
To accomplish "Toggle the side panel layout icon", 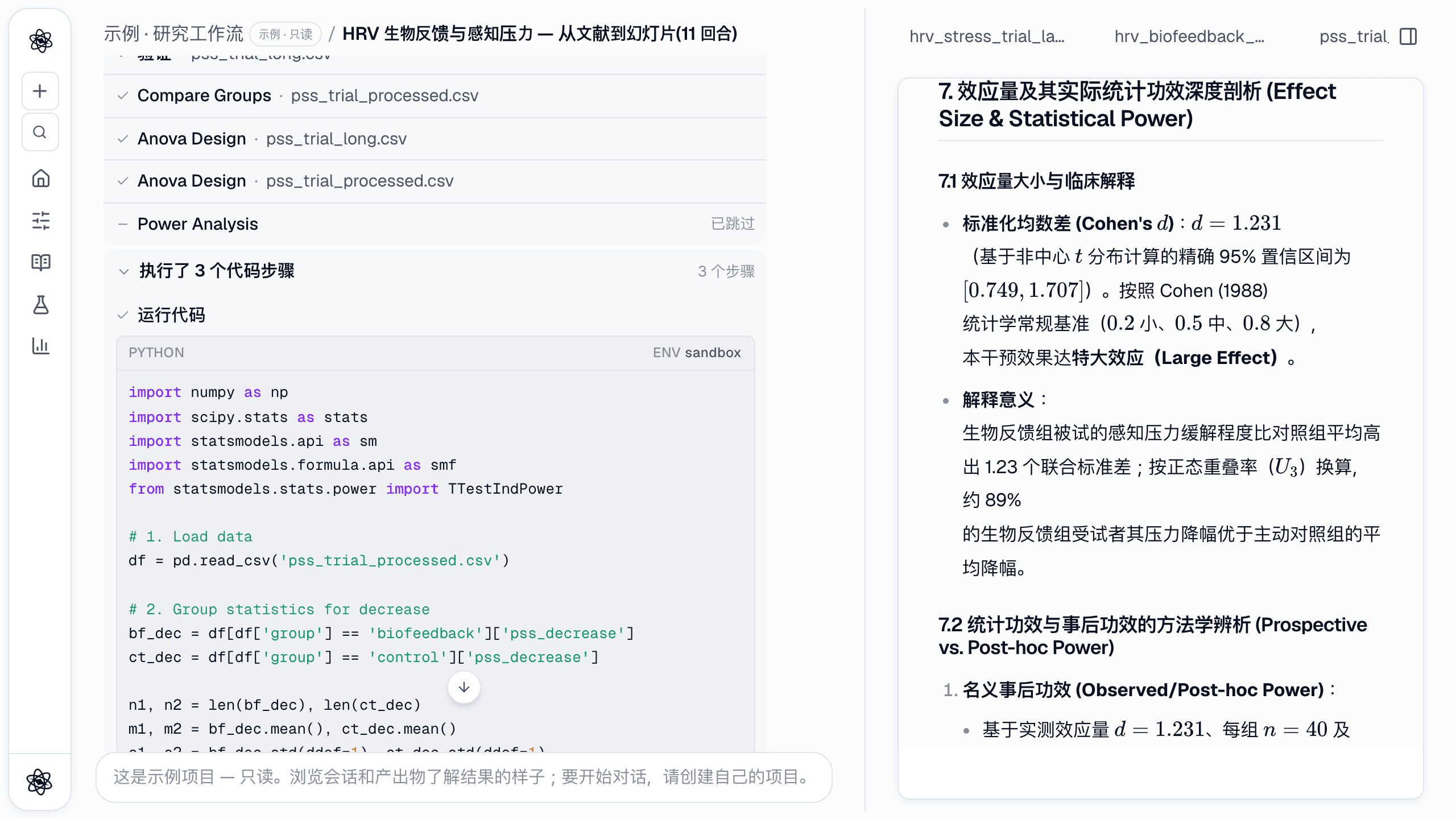I will (x=1408, y=36).
